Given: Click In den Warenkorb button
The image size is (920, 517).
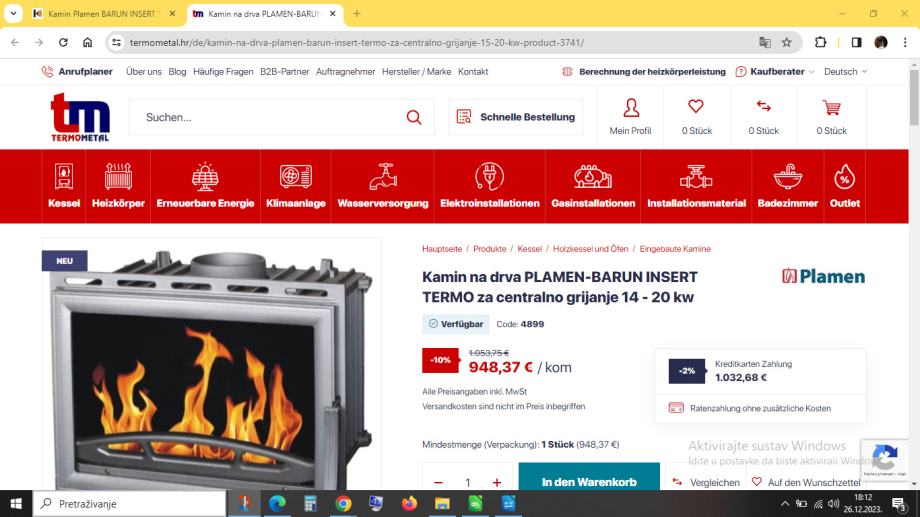Looking at the screenshot, I should 589,477.
